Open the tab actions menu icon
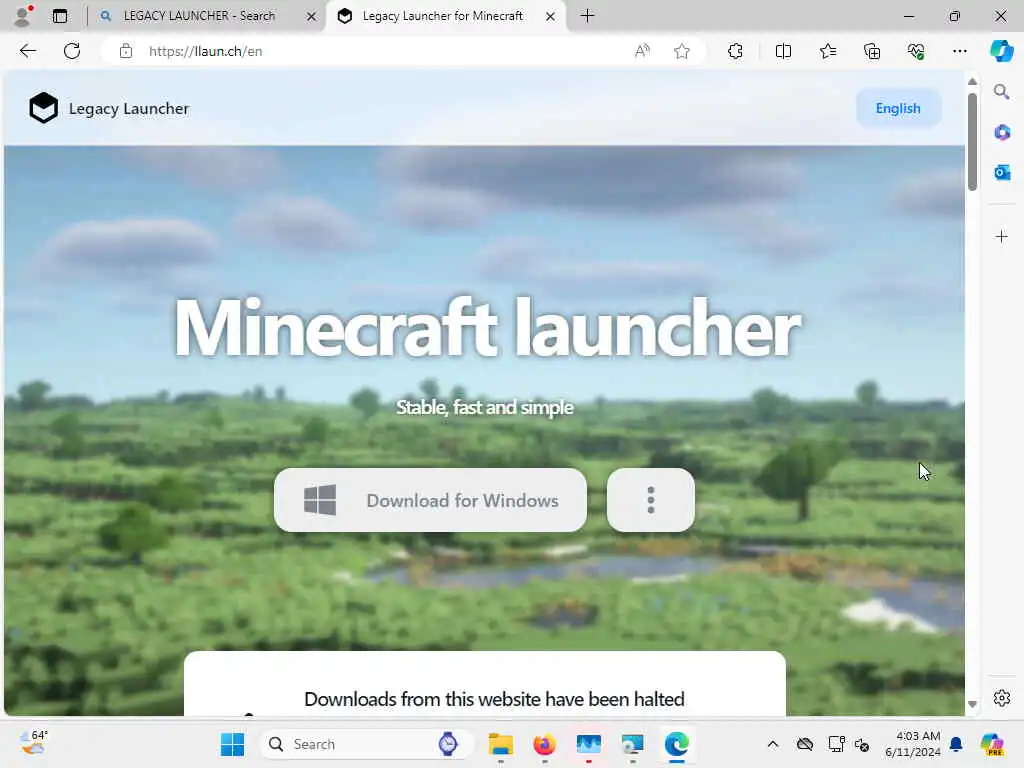The width and height of the screenshot is (1024, 768). click(60, 16)
